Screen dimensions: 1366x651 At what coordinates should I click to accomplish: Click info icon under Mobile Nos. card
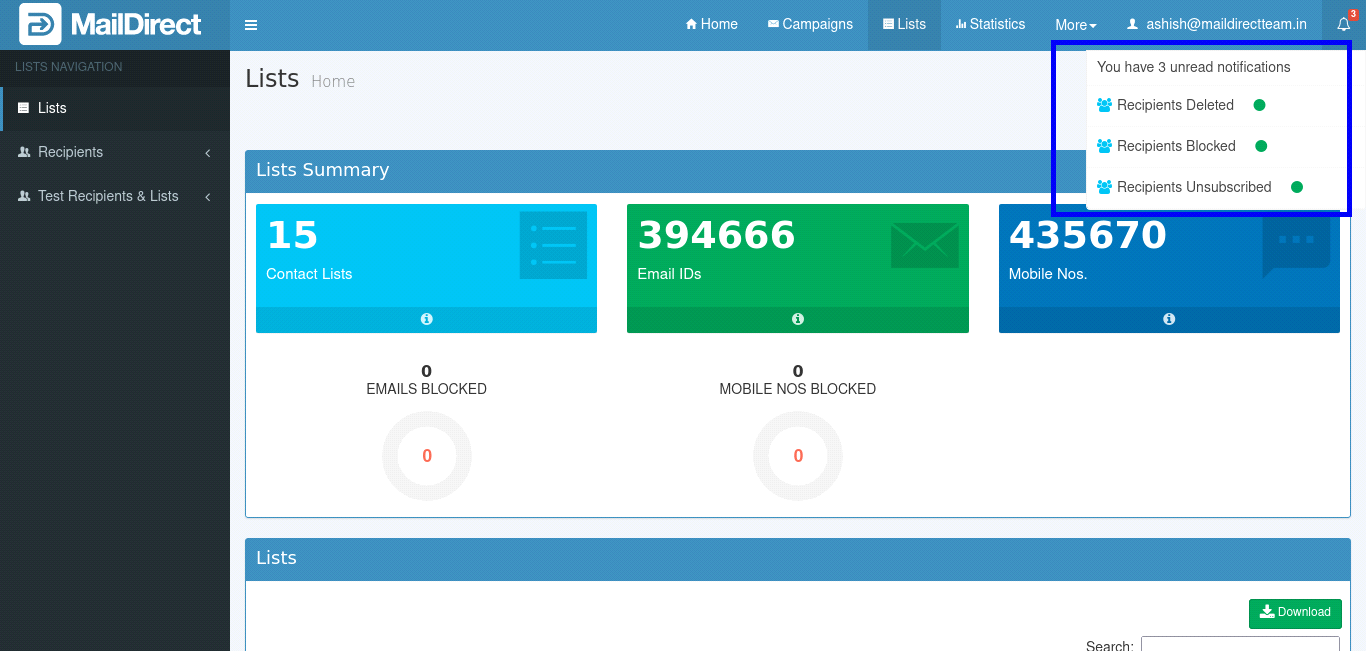pyautogui.click(x=1169, y=319)
